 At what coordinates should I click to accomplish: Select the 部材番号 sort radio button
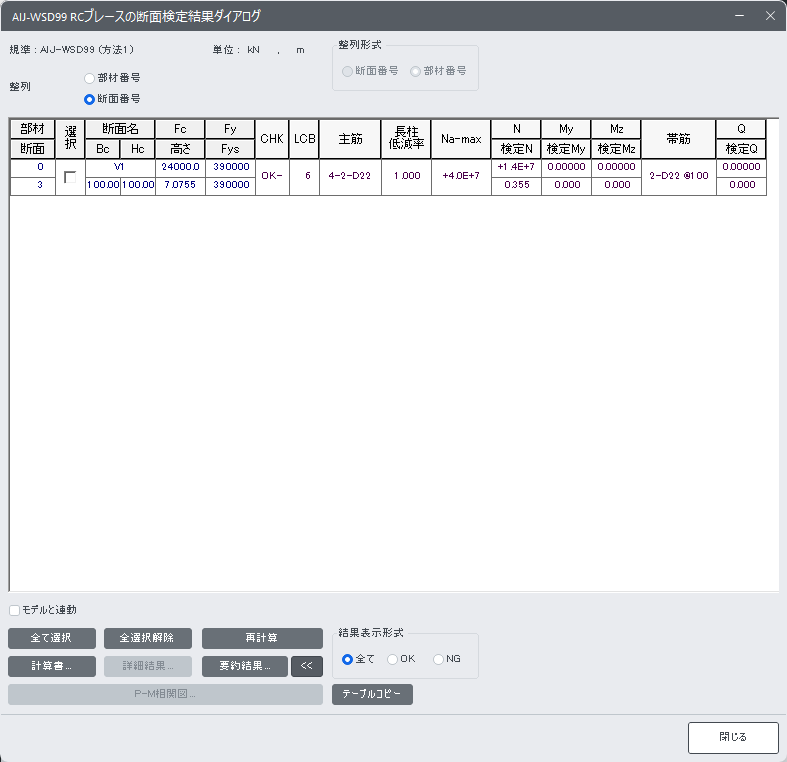[89, 78]
